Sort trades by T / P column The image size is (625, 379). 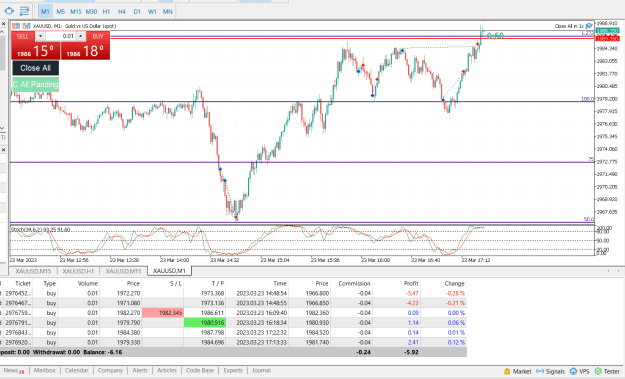218,283
